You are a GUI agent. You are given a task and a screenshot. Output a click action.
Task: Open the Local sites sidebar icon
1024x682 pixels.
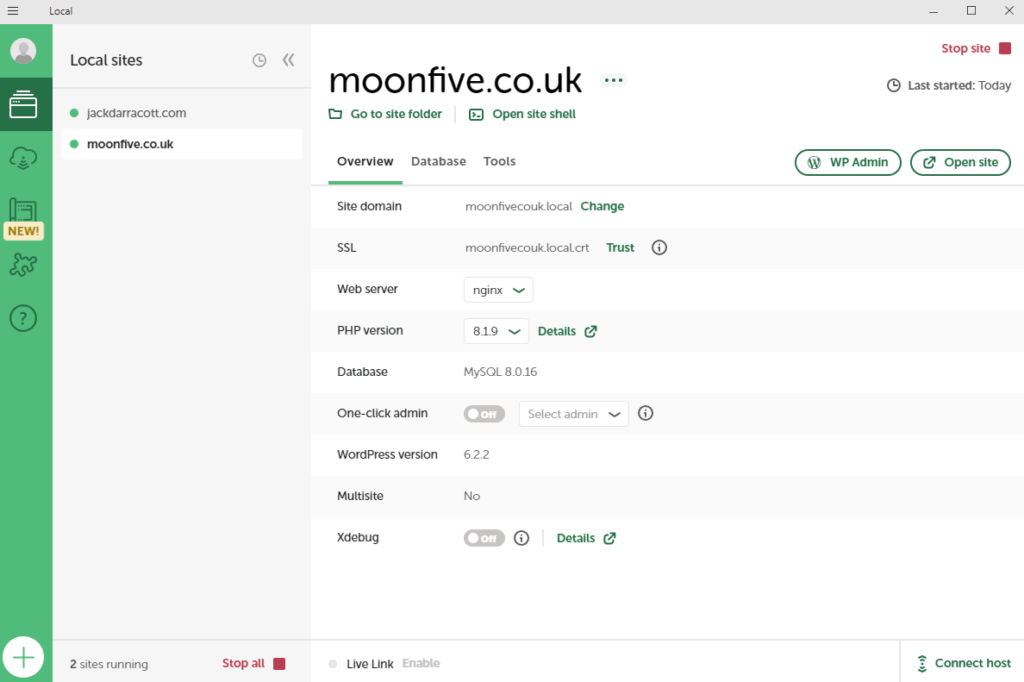click(24, 105)
